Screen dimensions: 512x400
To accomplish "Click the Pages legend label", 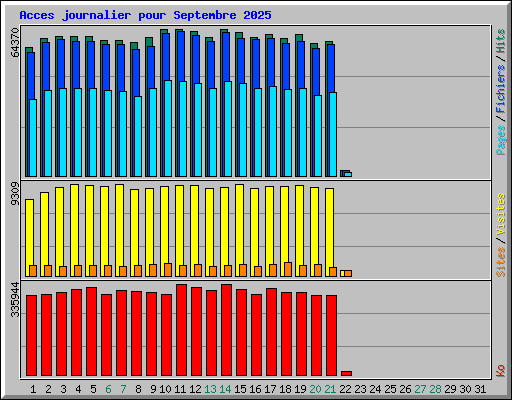I will [x=501, y=140].
